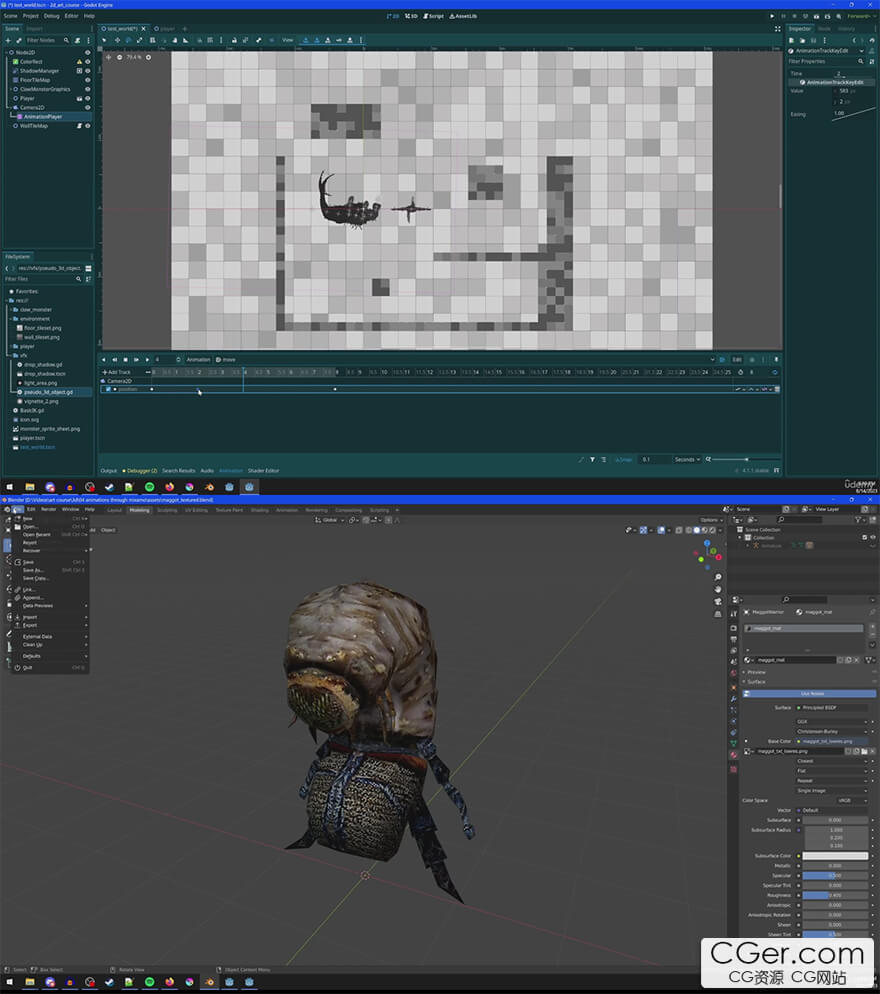Viewport: 880px width, 994px height.
Task: Click Blender viewport pan hand gizmo
Action: tap(718, 589)
